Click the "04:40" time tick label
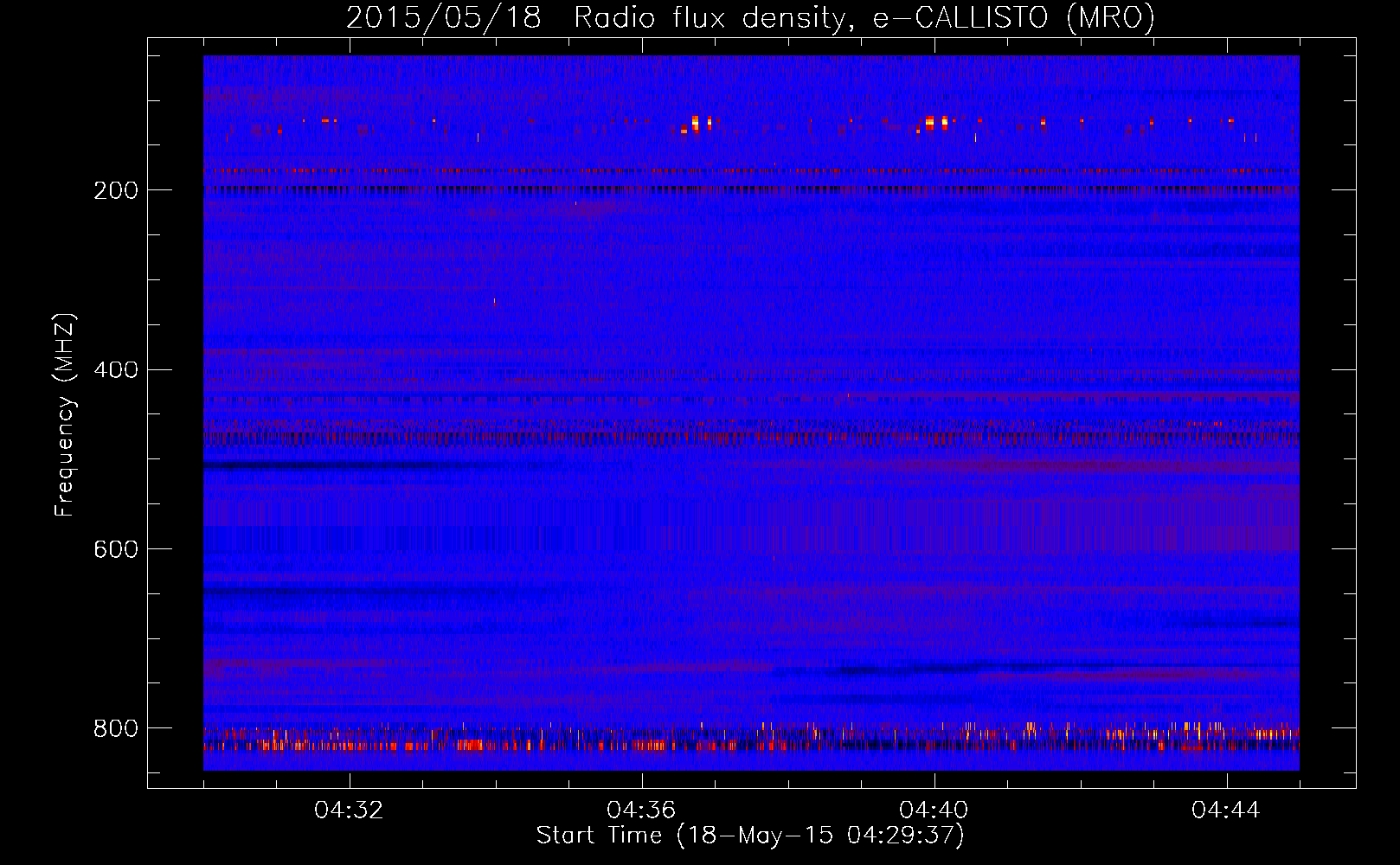The height and width of the screenshot is (865, 1400). pos(934,810)
